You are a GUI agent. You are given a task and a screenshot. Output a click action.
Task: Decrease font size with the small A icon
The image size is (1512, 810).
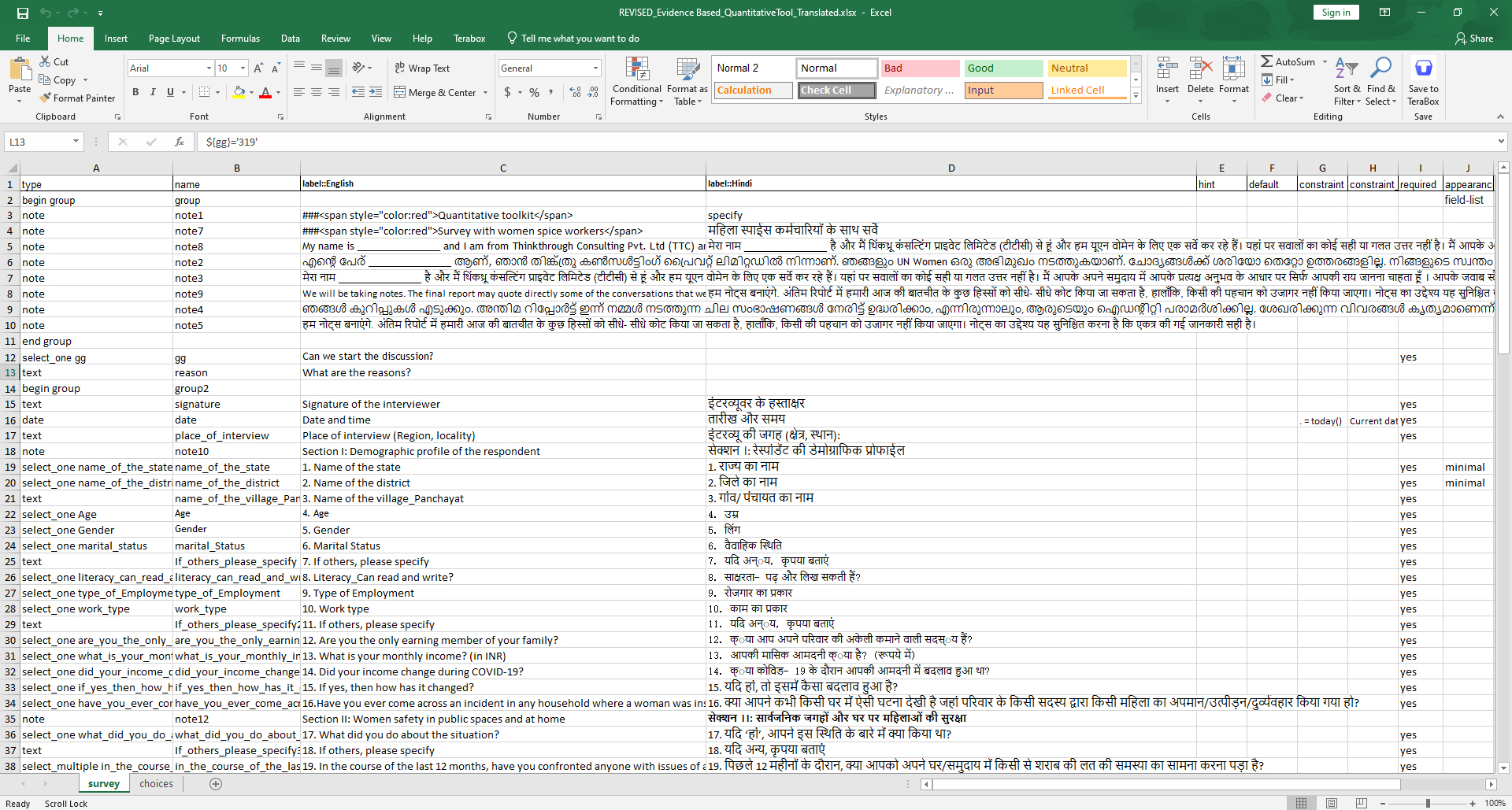pos(276,68)
